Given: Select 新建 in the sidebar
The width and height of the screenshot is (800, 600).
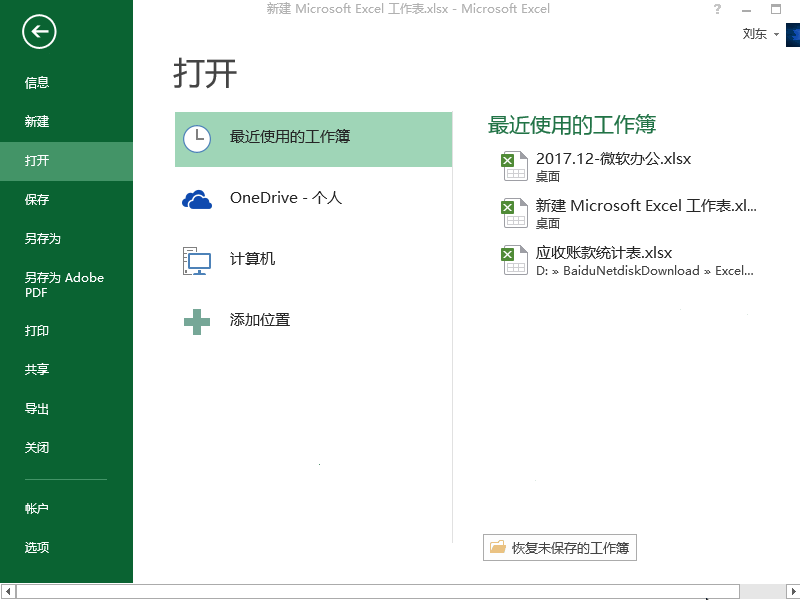Looking at the screenshot, I should tap(37, 122).
